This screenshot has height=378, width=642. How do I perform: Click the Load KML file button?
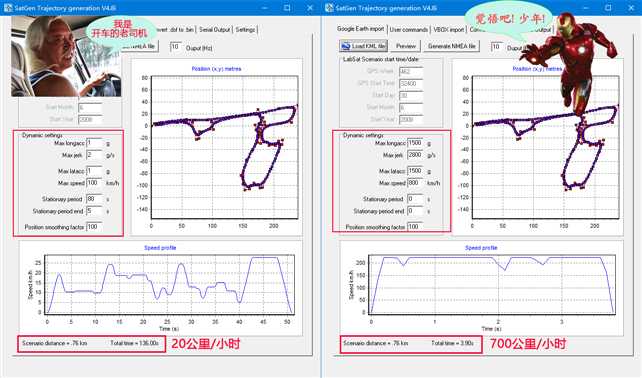364,46
